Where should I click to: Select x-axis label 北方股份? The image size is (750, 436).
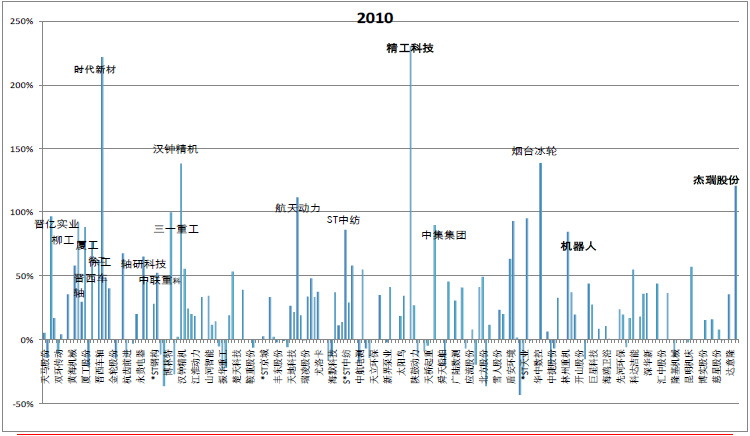484,367
